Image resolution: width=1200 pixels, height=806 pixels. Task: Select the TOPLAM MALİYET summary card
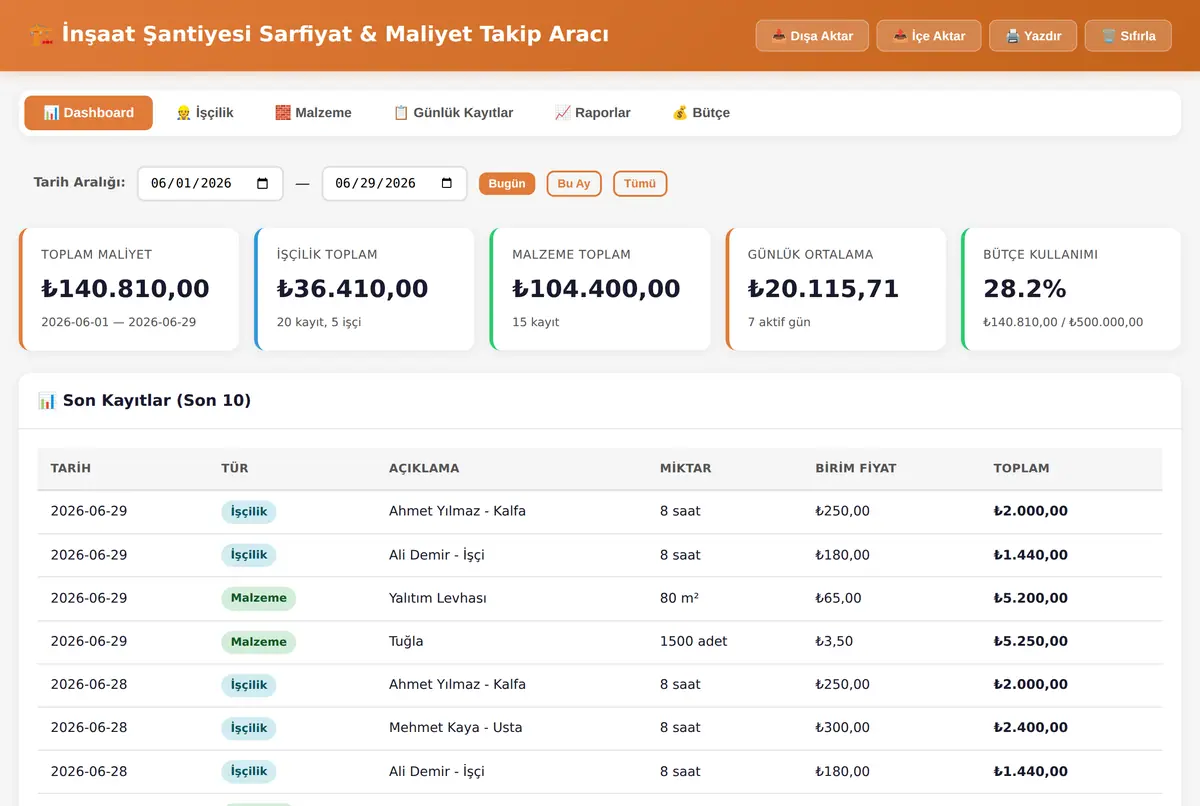point(129,289)
